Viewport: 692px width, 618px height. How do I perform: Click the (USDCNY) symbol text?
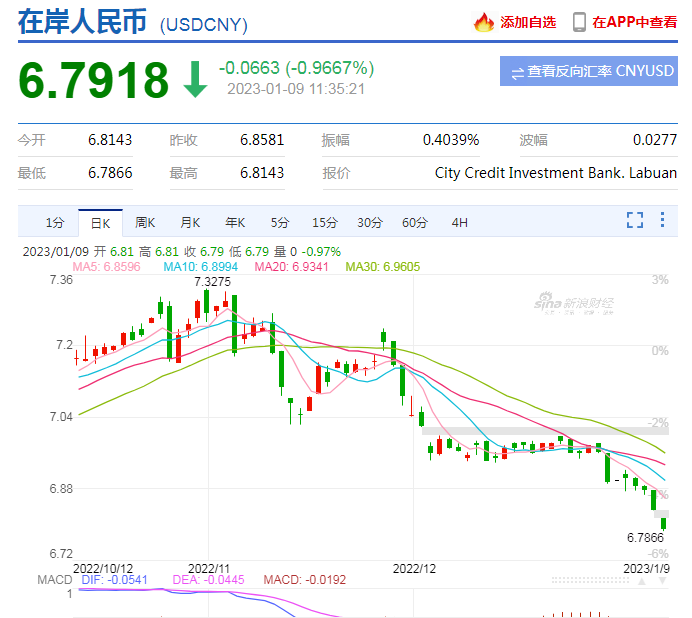(x=204, y=25)
